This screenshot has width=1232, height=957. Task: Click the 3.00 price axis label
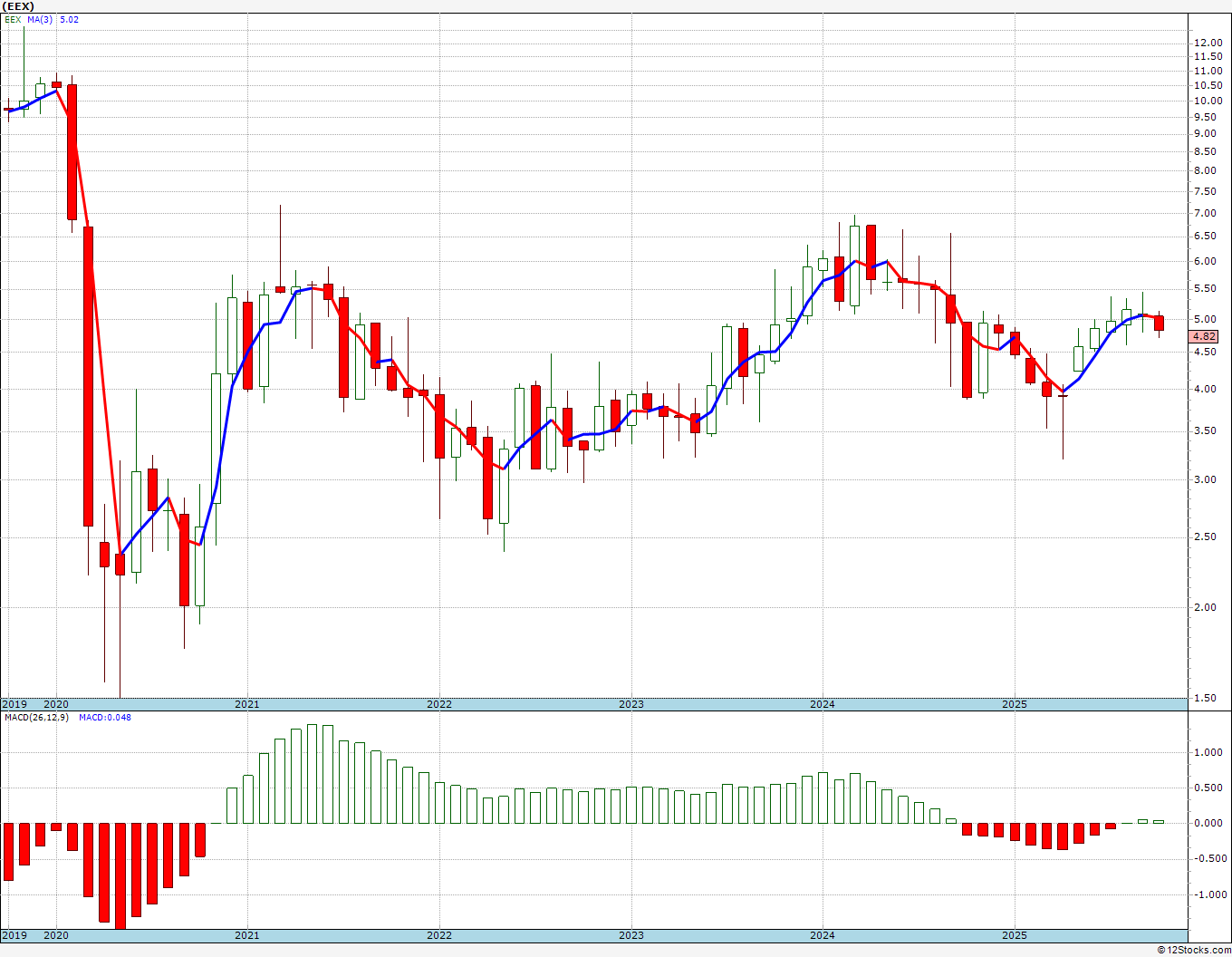(x=1207, y=480)
